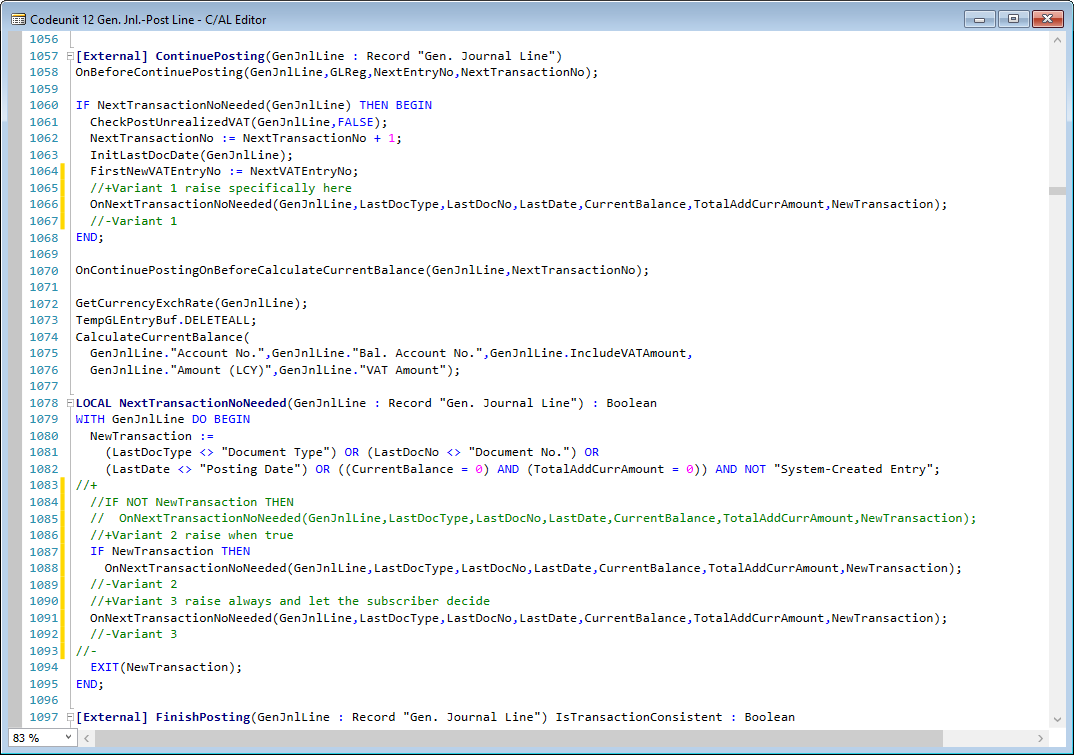Click the yellow change bar beside line 1065

click(x=64, y=187)
